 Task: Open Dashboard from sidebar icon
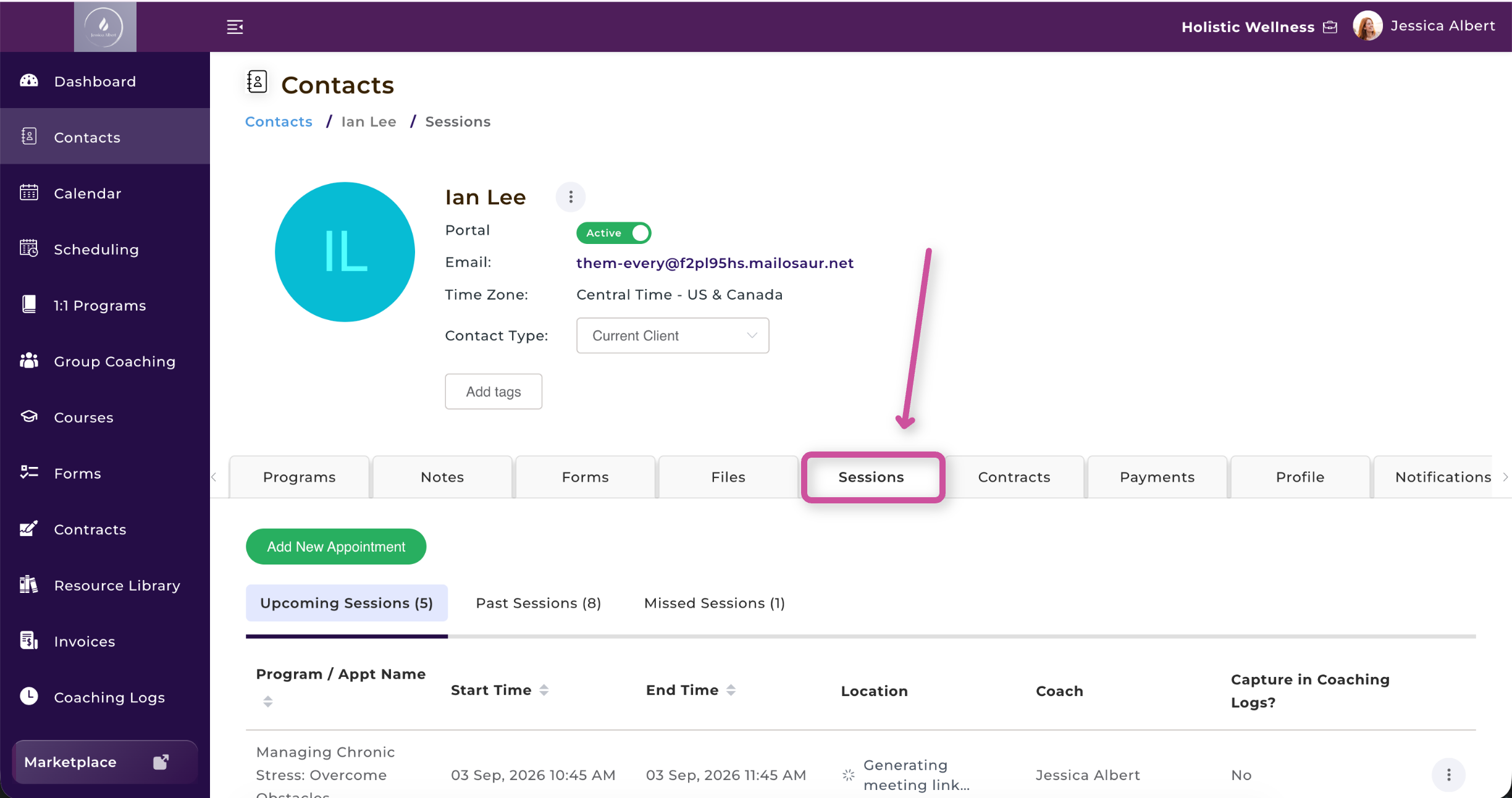[29, 81]
